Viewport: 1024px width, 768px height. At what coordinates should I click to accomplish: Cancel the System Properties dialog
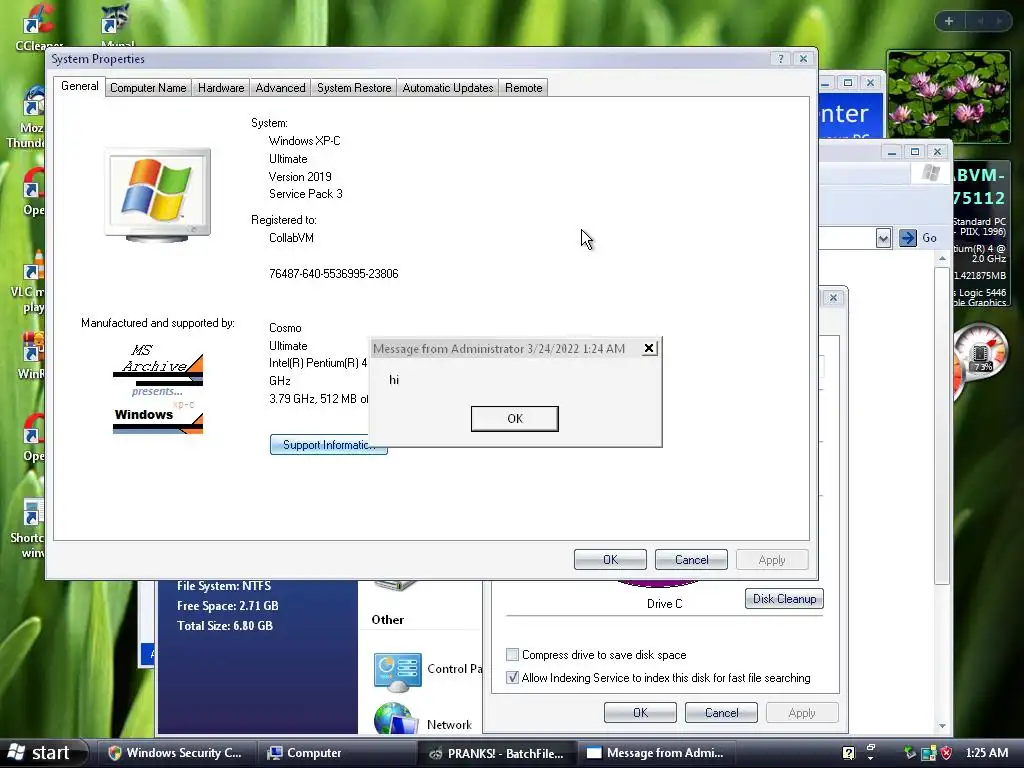point(691,560)
